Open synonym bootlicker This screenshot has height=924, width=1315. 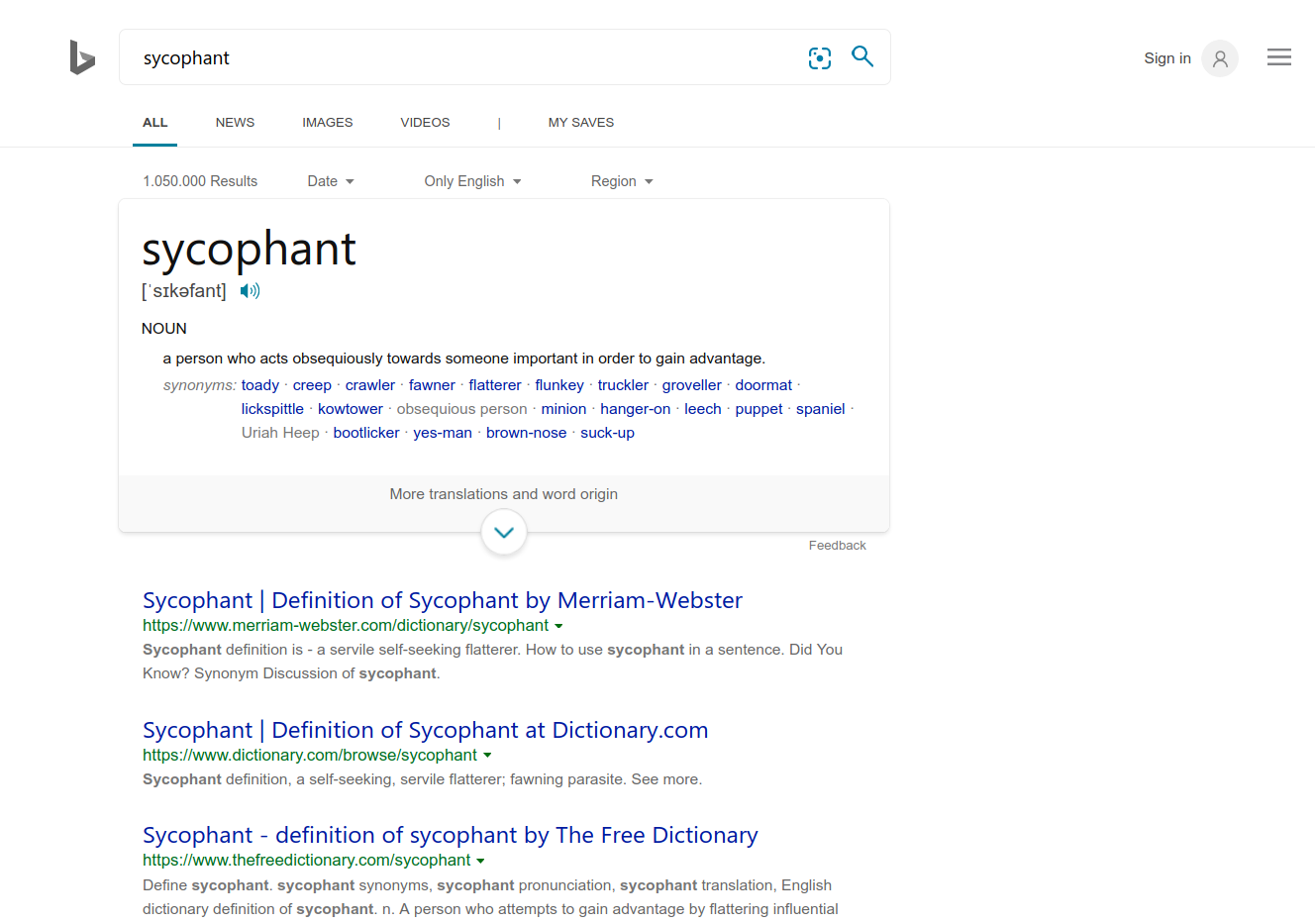[366, 433]
